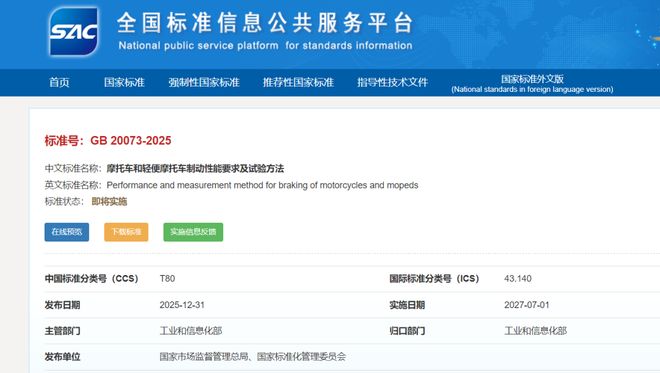Click 归口部门 value 工业和信息化部
The height and width of the screenshot is (373, 660).
535,331
